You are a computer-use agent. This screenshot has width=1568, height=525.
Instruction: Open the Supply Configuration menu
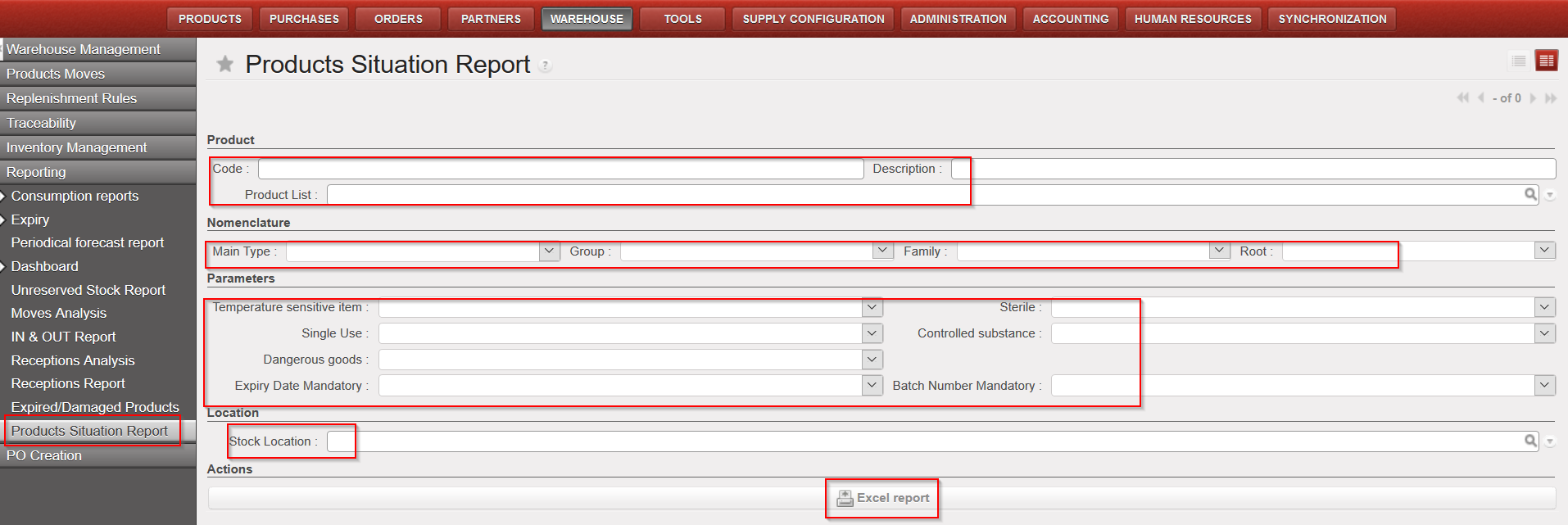click(813, 19)
